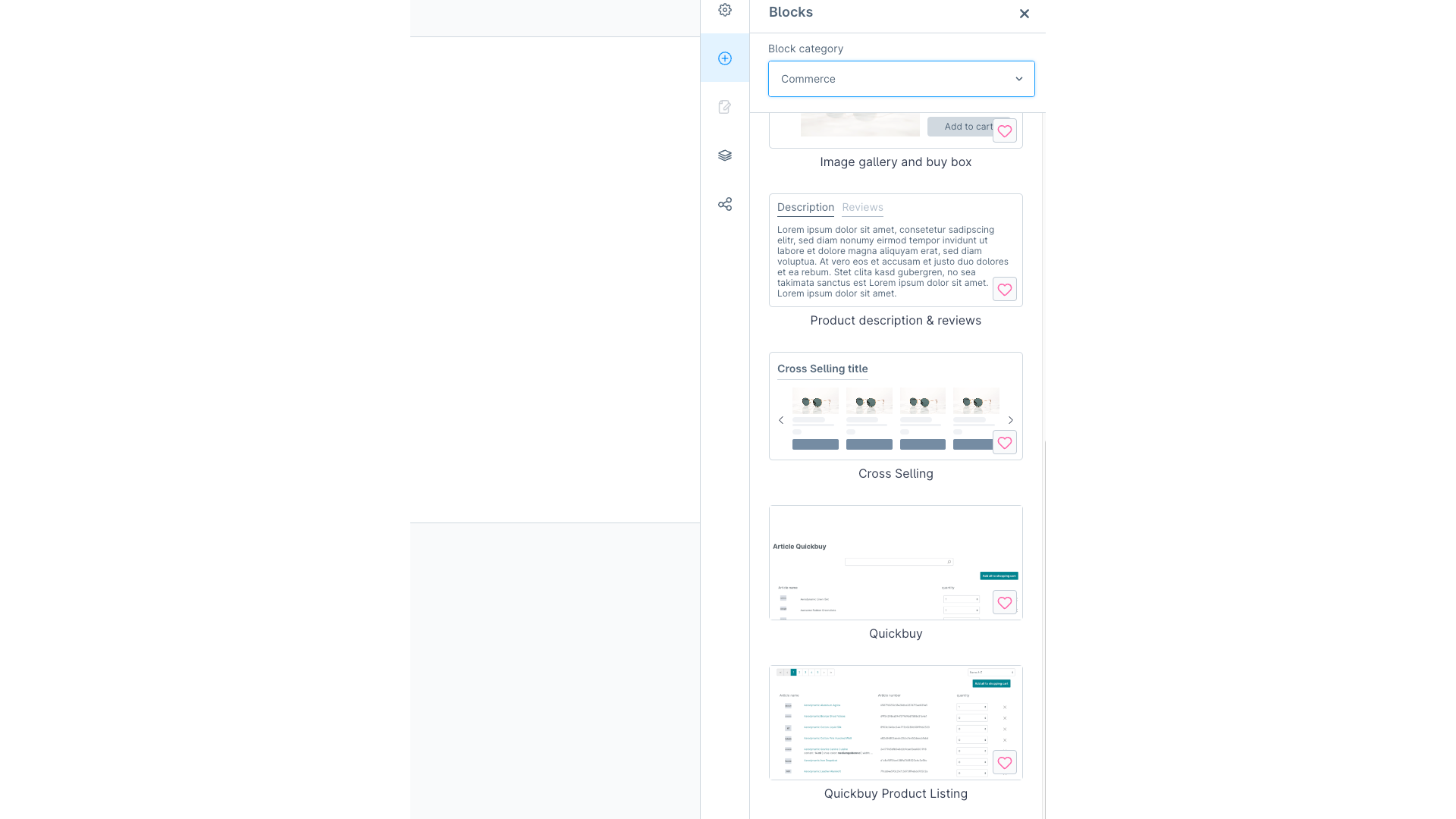Click the layers stack icon in sidebar
The height and width of the screenshot is (819, 1456).
click(x=725, y=155)
